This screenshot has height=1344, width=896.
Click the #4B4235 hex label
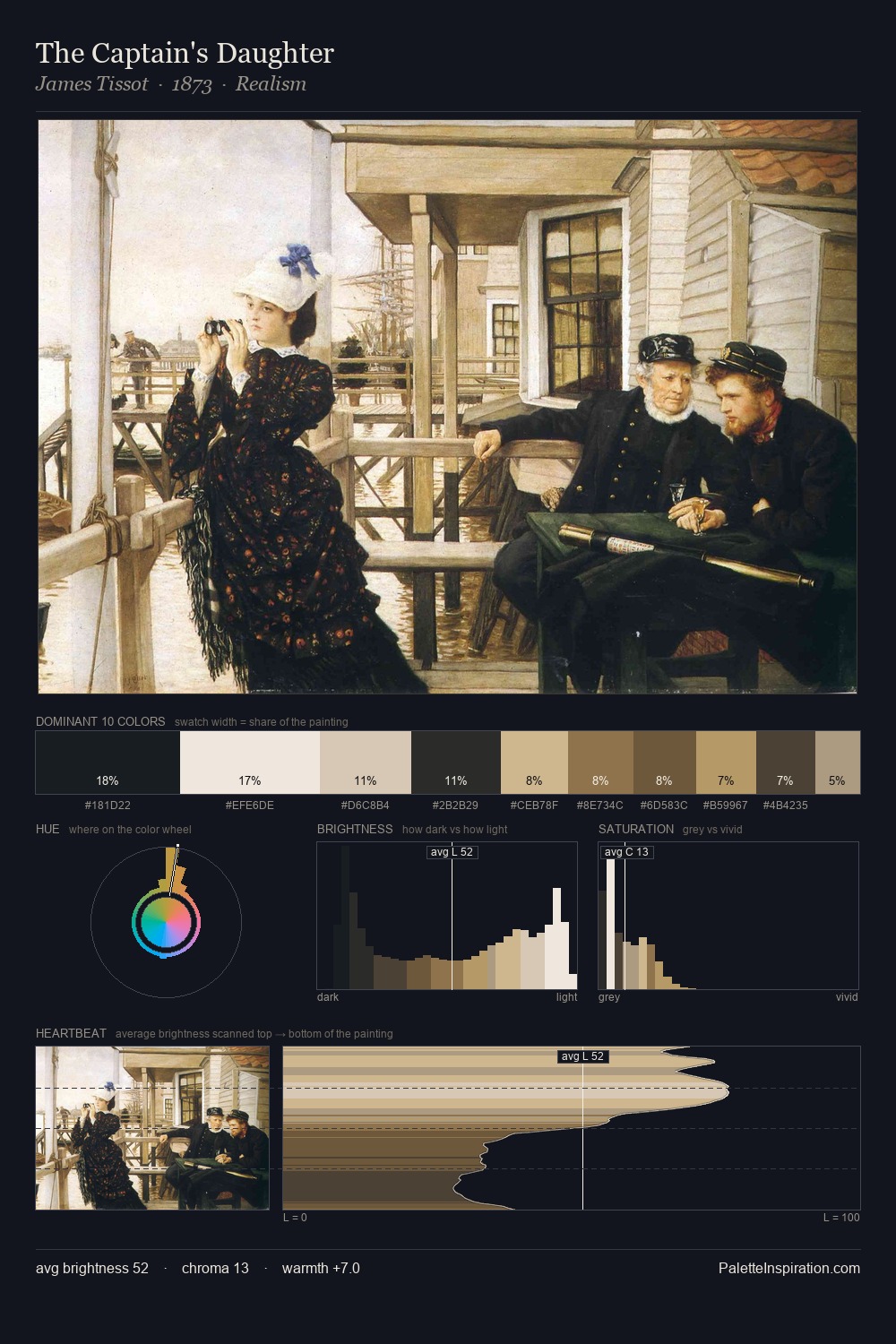click(786, 806)
